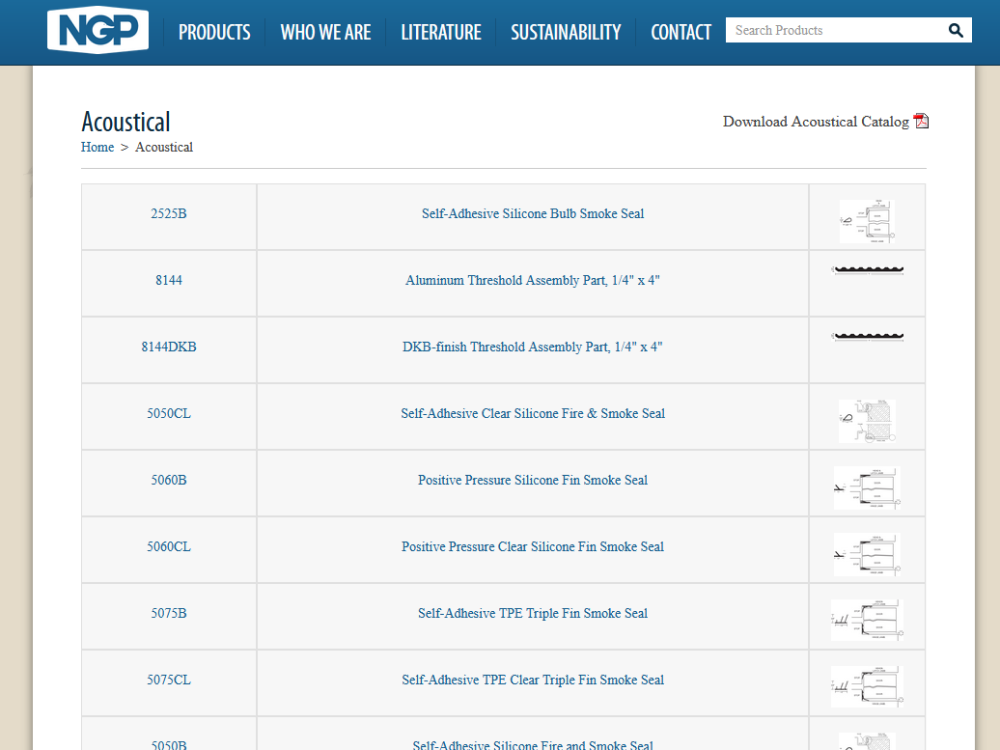
Task: Open the PRODUCTS menu
Action: point(214,32)
